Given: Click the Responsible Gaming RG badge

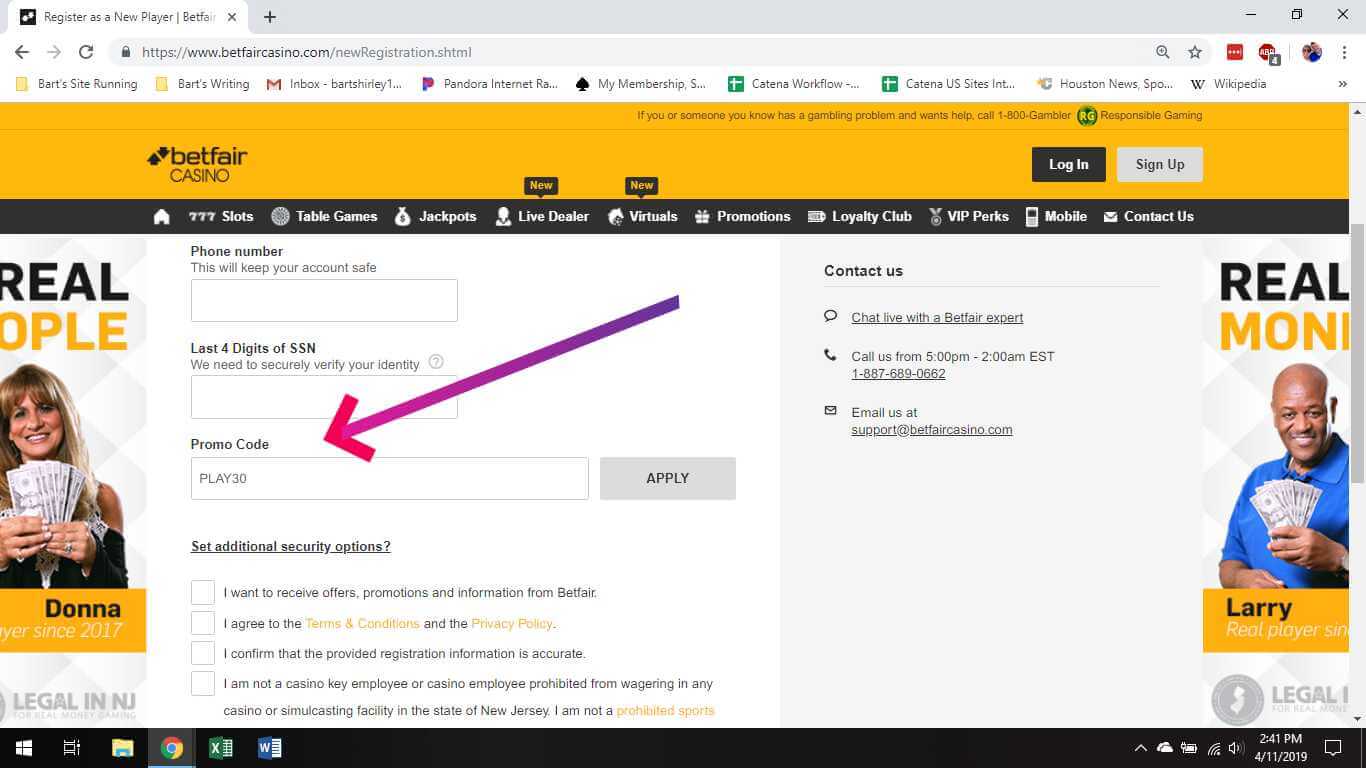Looking at the screenshot, I should click(x=1087, y=116).
